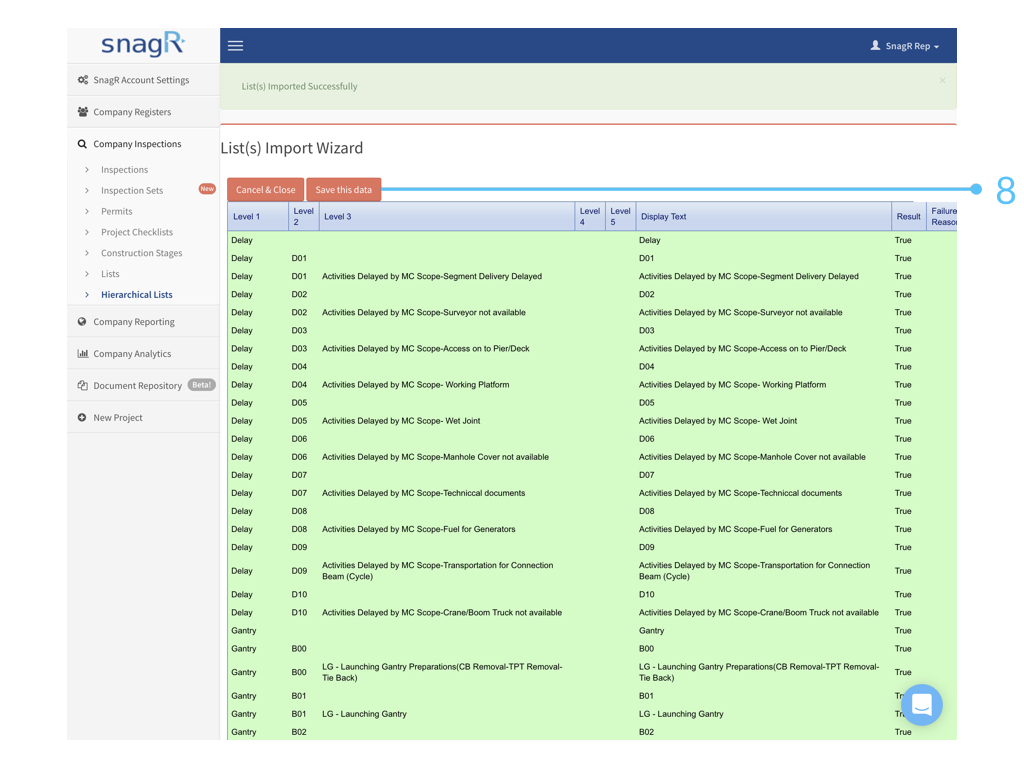Open Project Checklists submenu item
This screenshot has height=768, width=1024.
point(136,232)
